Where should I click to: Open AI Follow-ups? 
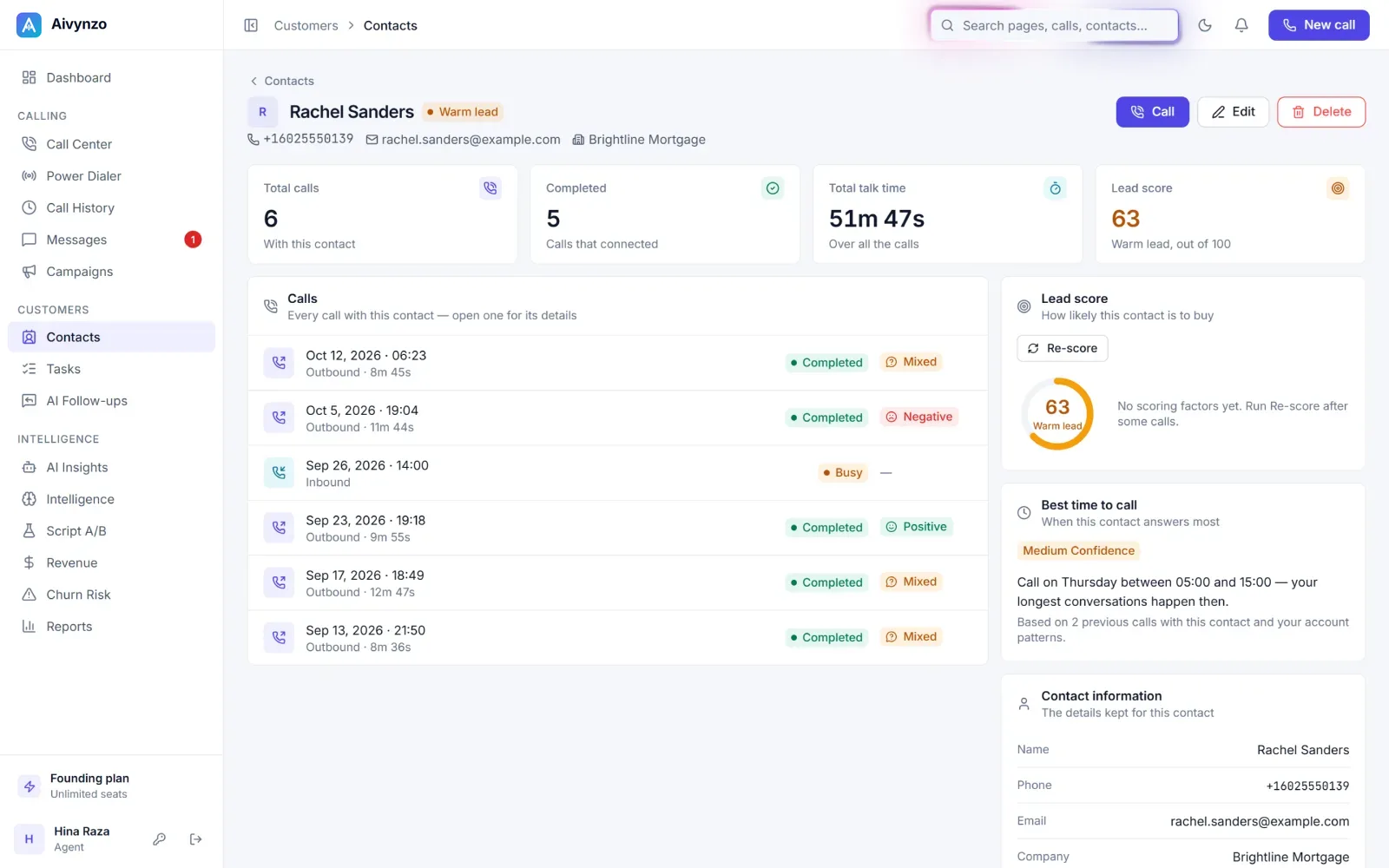(x=111, y=401)
